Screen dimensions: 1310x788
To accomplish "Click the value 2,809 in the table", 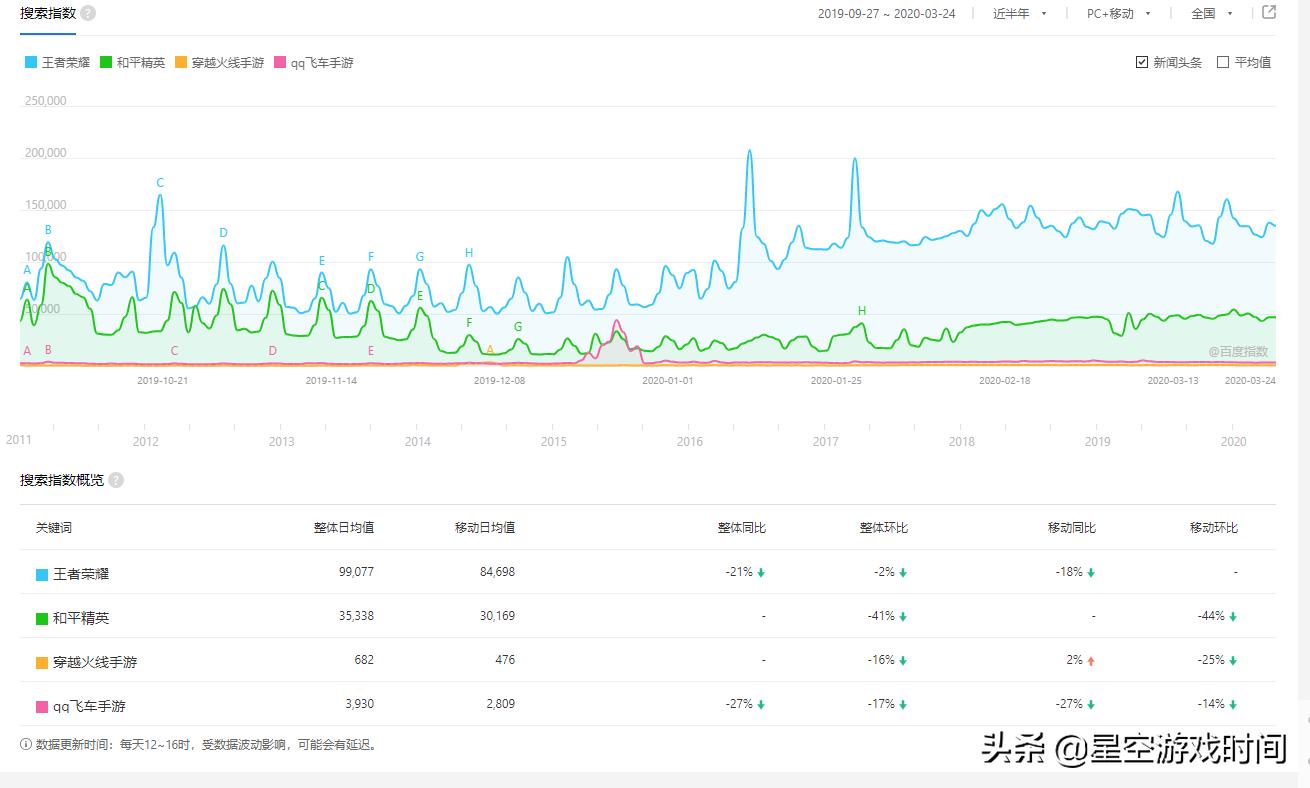I will (500, 704).
